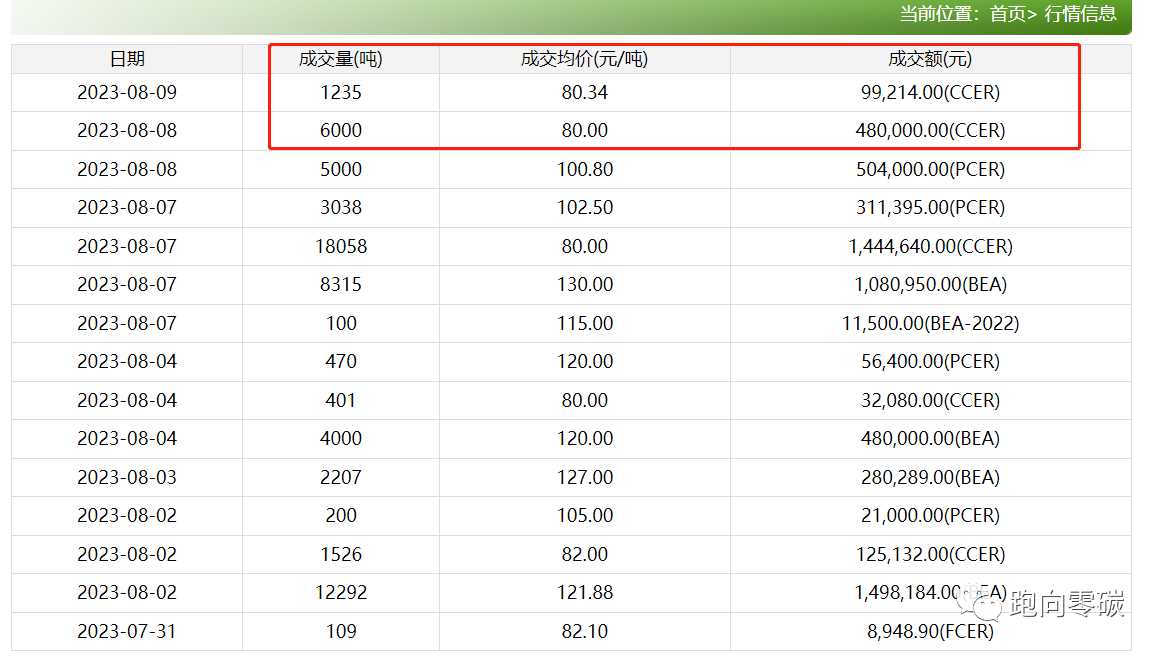This screenshot has width=1152, height=659.
Task: Click the 2023-08-09 date cell
Action: coord(127,93)
